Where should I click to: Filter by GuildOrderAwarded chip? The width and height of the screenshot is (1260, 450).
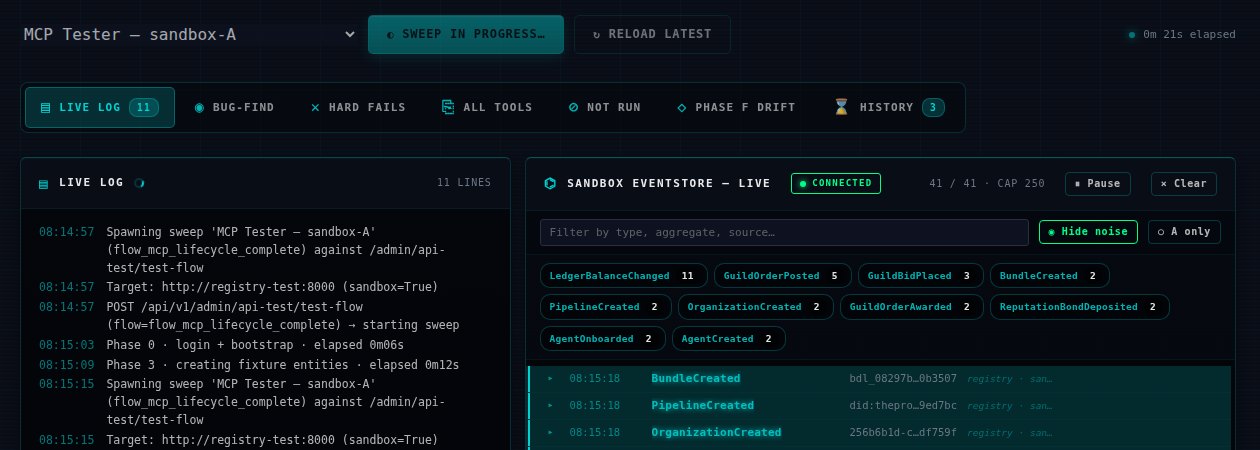pos(912,307)
